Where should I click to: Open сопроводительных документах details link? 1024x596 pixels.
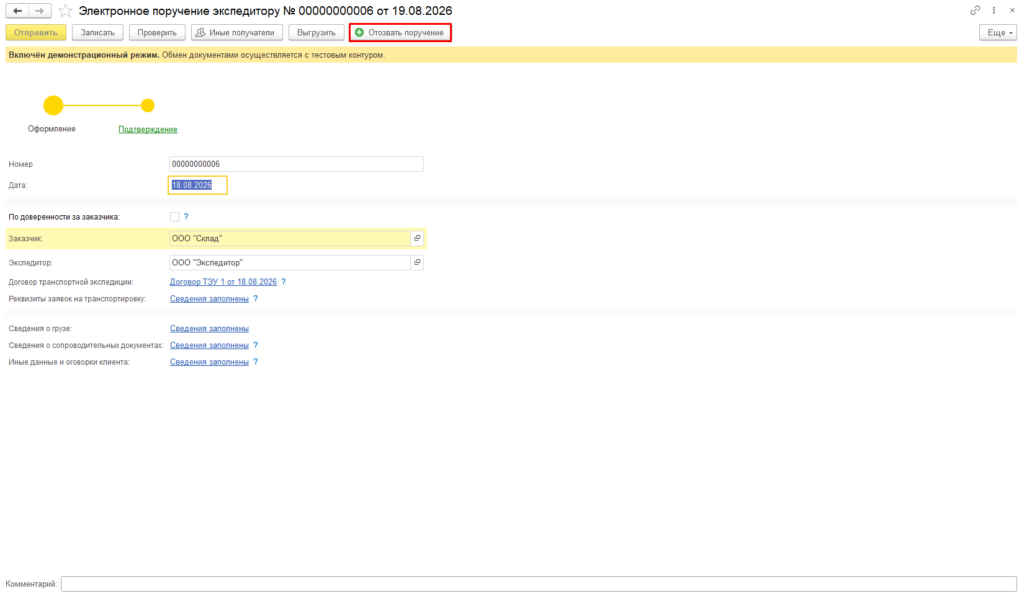209,345
